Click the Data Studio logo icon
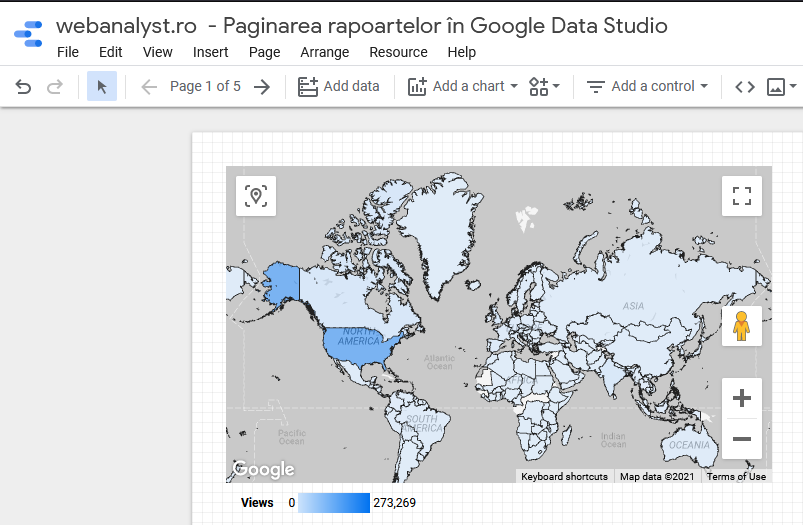This screenshot has height=525, width=803. (28, 34)
